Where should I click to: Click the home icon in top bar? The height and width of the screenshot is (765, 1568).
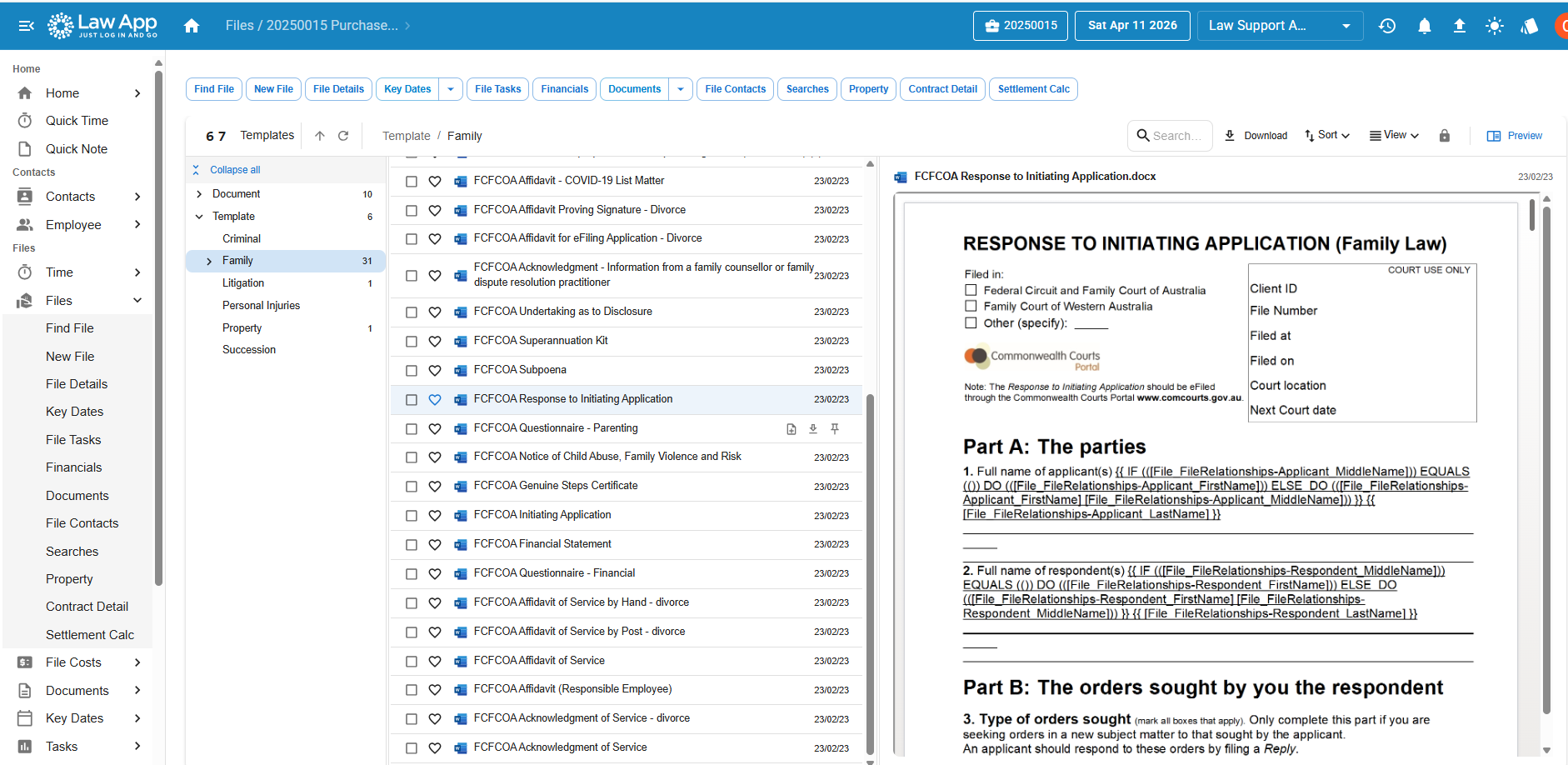(x=192, y=26)
